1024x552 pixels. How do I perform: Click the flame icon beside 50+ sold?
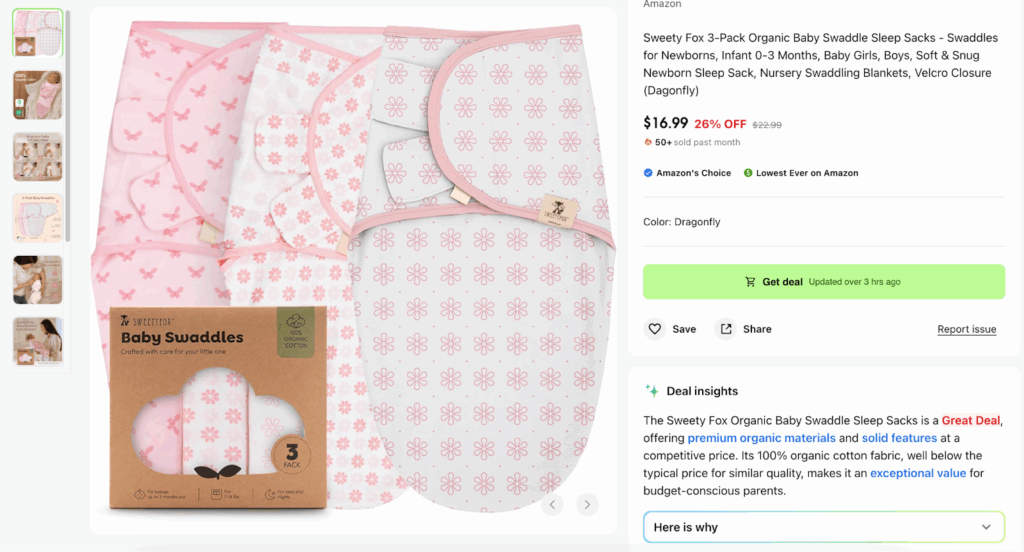648,143
